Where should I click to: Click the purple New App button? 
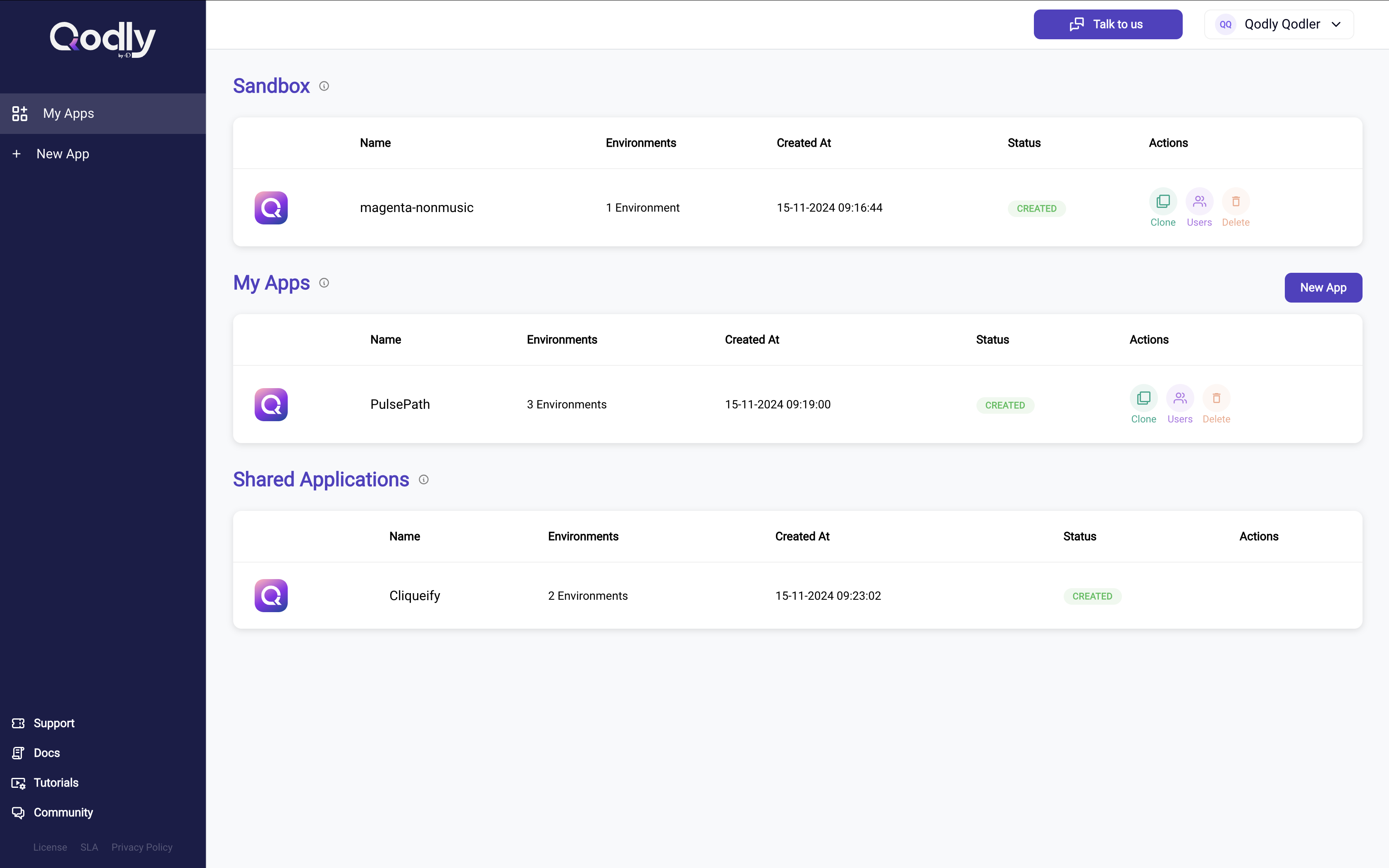(x=1323, y=288)
